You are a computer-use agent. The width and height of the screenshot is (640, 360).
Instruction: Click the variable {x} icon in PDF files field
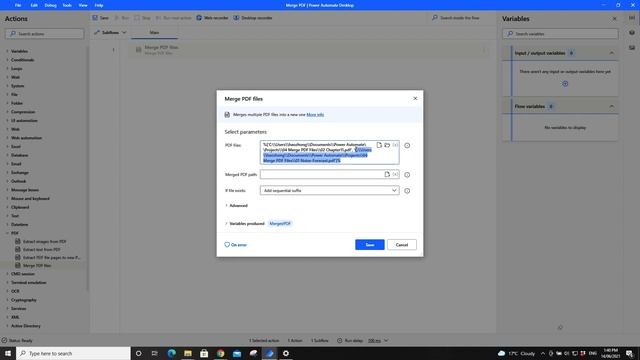click(x=395, y=145)
